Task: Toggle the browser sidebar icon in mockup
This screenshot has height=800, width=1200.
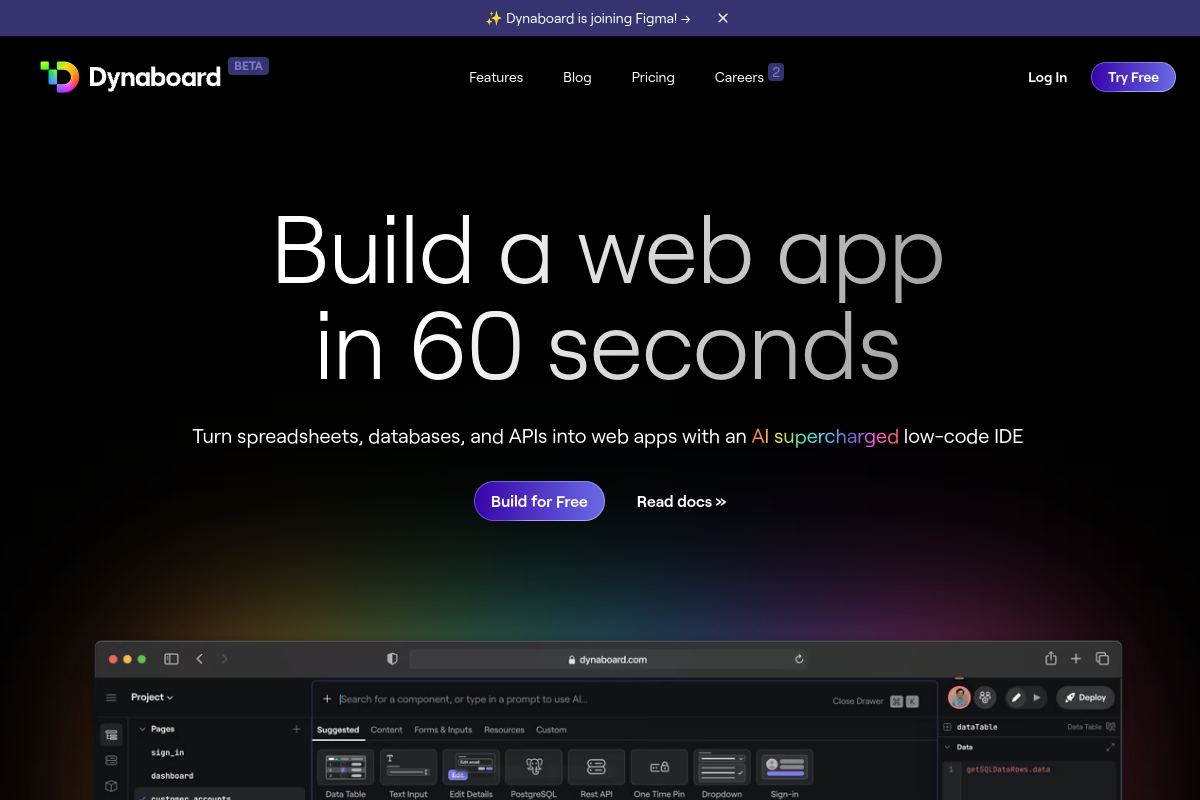Action: 171,659
